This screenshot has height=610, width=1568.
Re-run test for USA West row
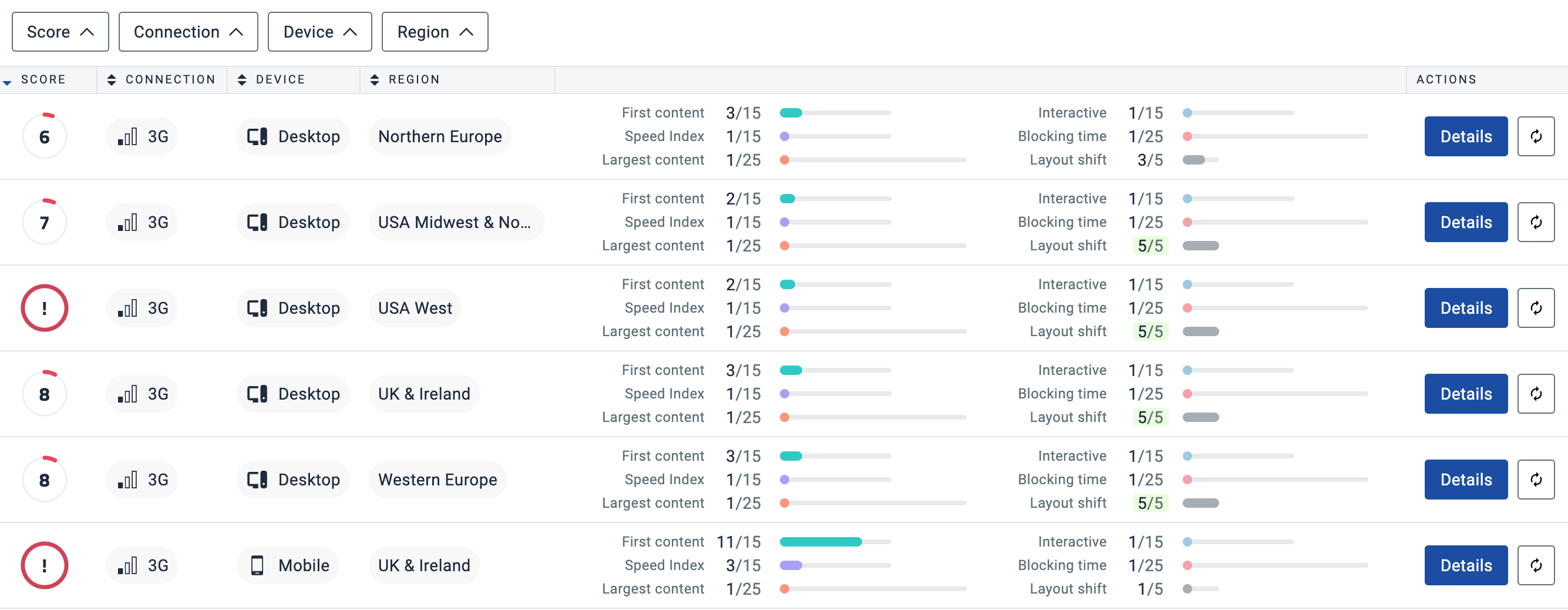tap(1535, 308)
